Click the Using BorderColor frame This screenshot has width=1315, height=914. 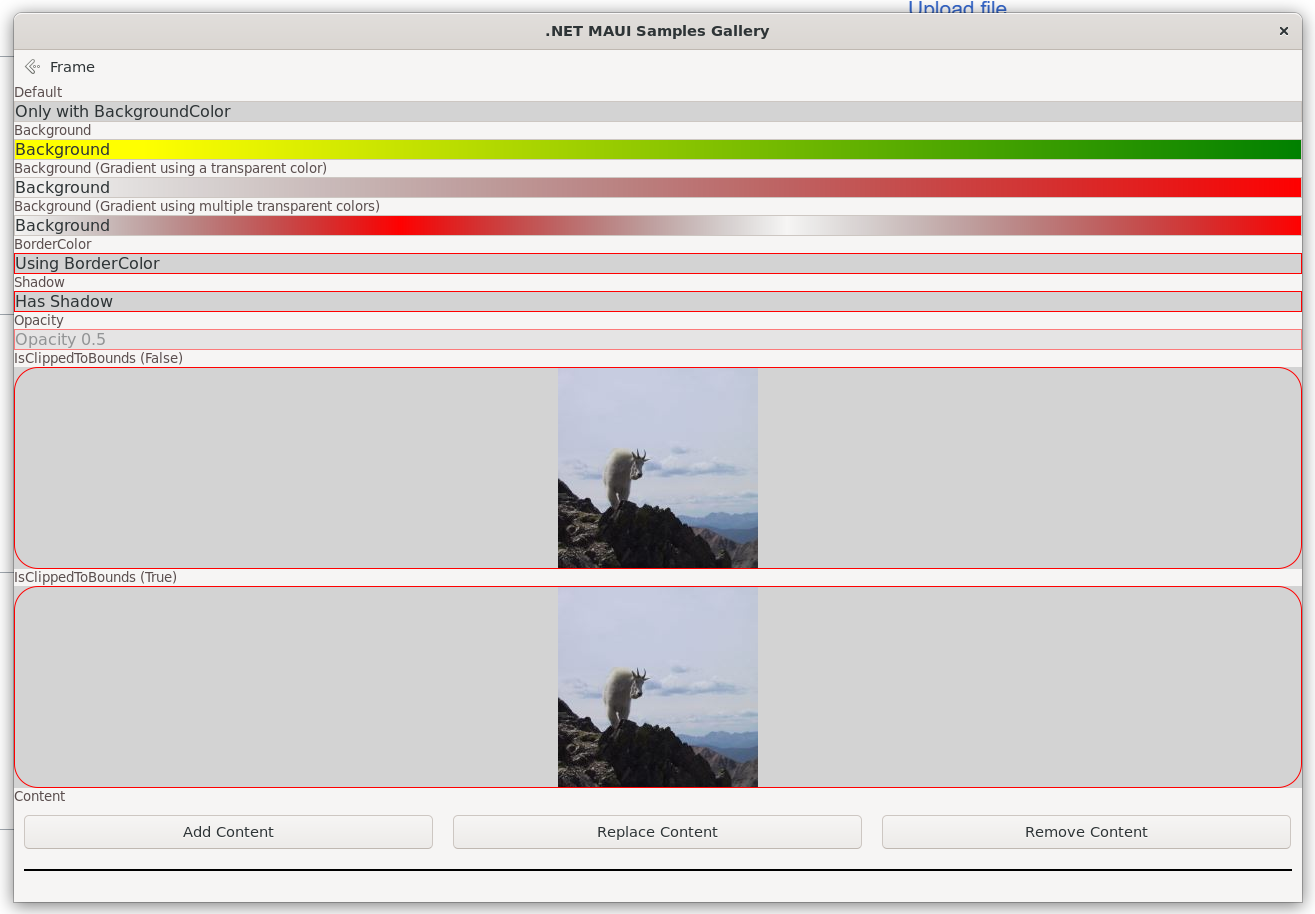[x=657, y=264]
